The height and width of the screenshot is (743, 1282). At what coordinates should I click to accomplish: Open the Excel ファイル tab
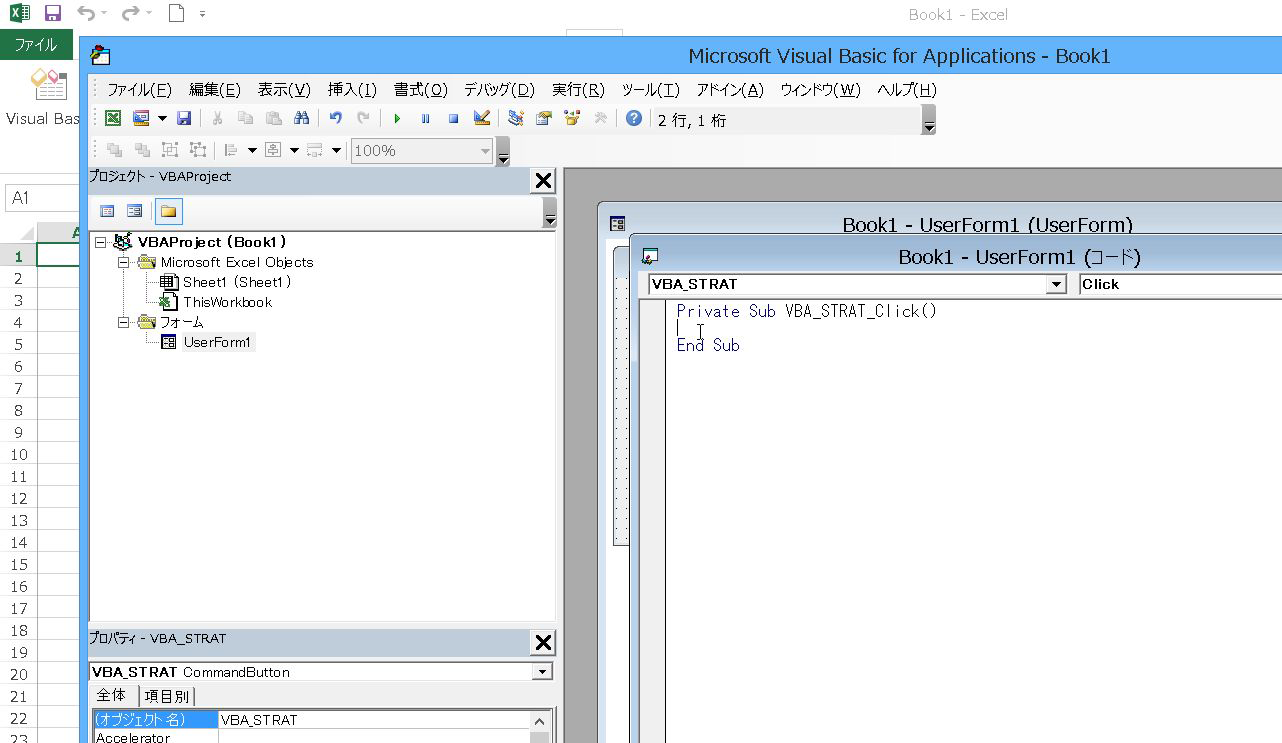pos(36,45)
